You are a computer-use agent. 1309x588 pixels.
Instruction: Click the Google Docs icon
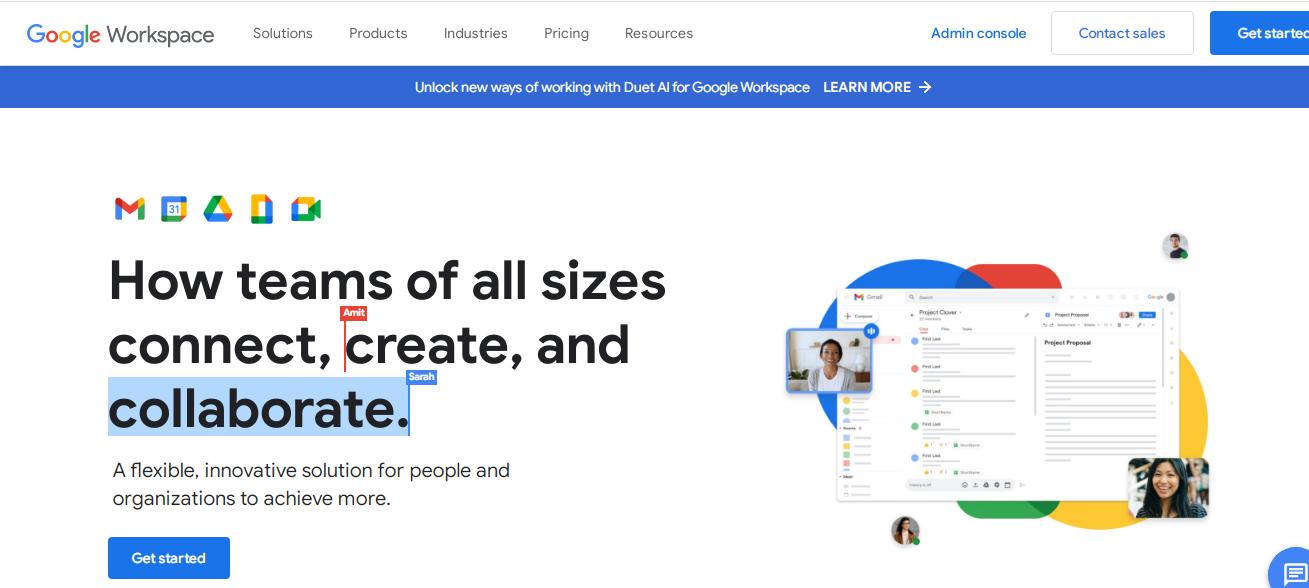(262, 209)
